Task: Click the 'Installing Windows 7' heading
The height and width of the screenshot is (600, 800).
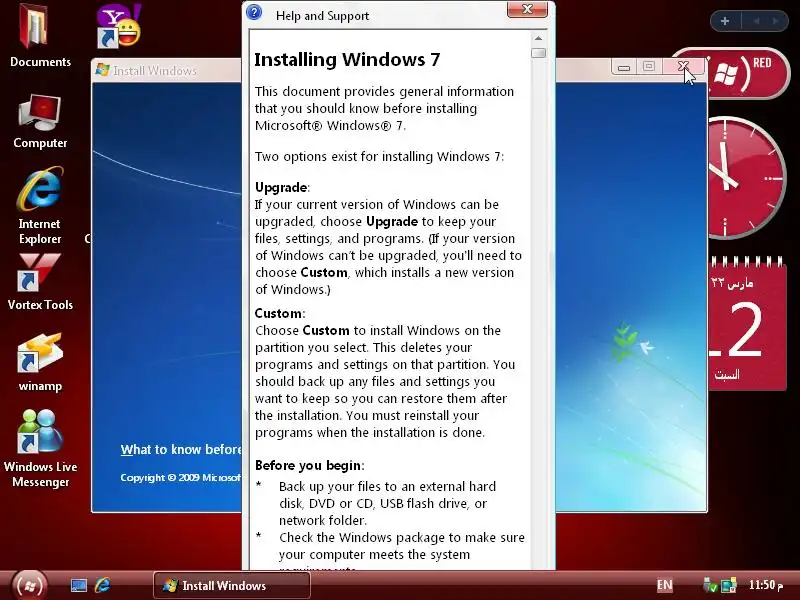Action: point(347,60)
